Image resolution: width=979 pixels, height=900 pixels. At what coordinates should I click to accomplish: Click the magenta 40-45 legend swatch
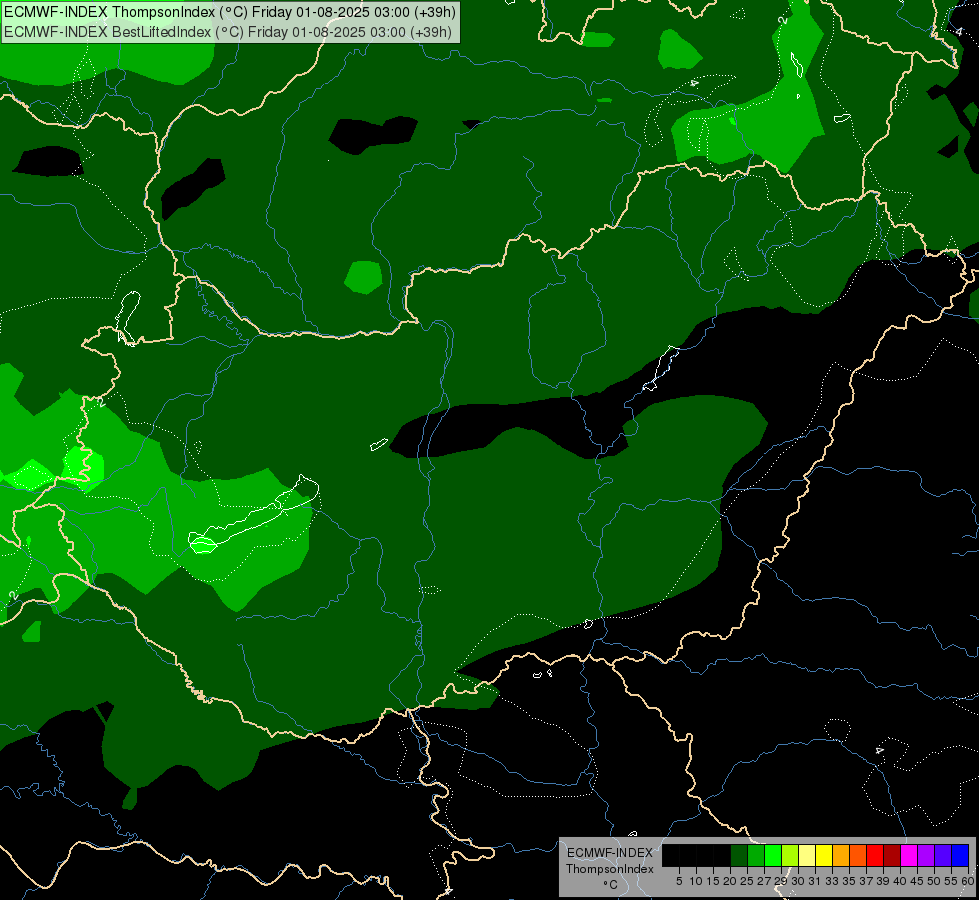[909, 856]
